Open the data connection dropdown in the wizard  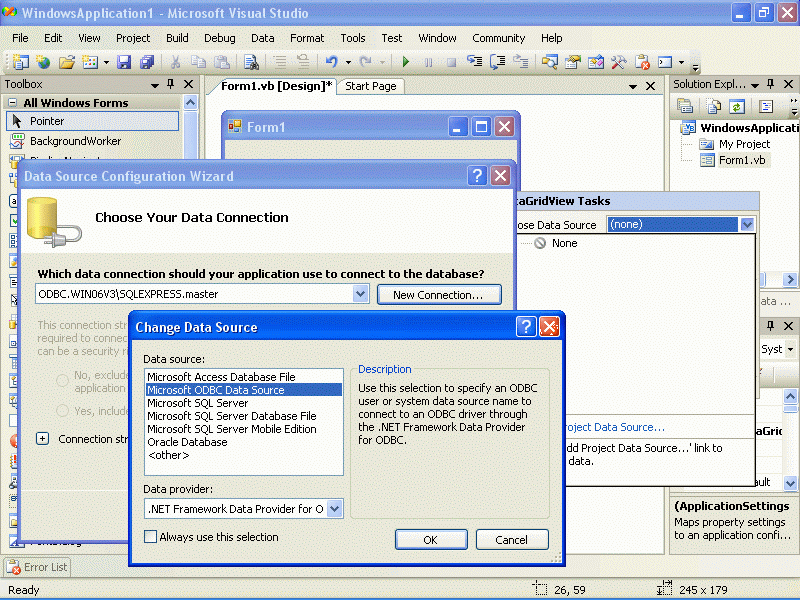360,294
